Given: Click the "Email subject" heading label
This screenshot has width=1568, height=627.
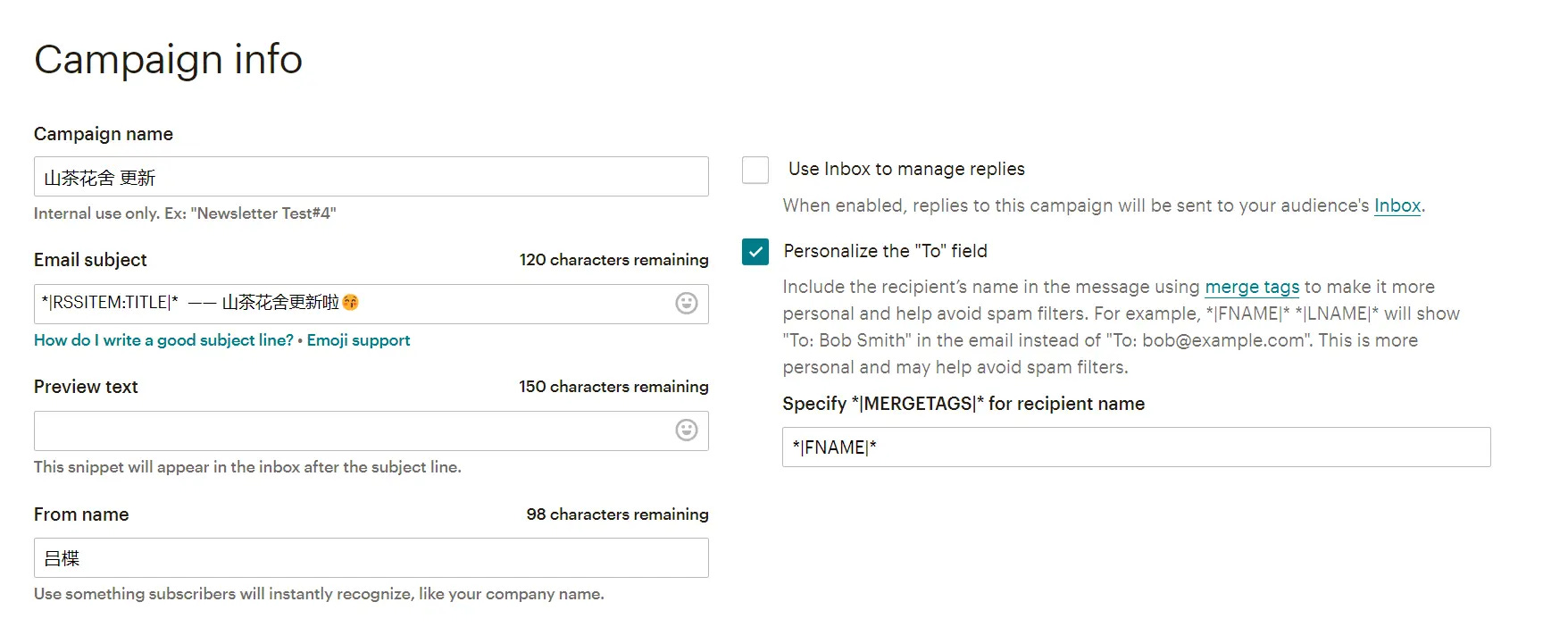Looking at the screenshot, I should click(90, 260).
